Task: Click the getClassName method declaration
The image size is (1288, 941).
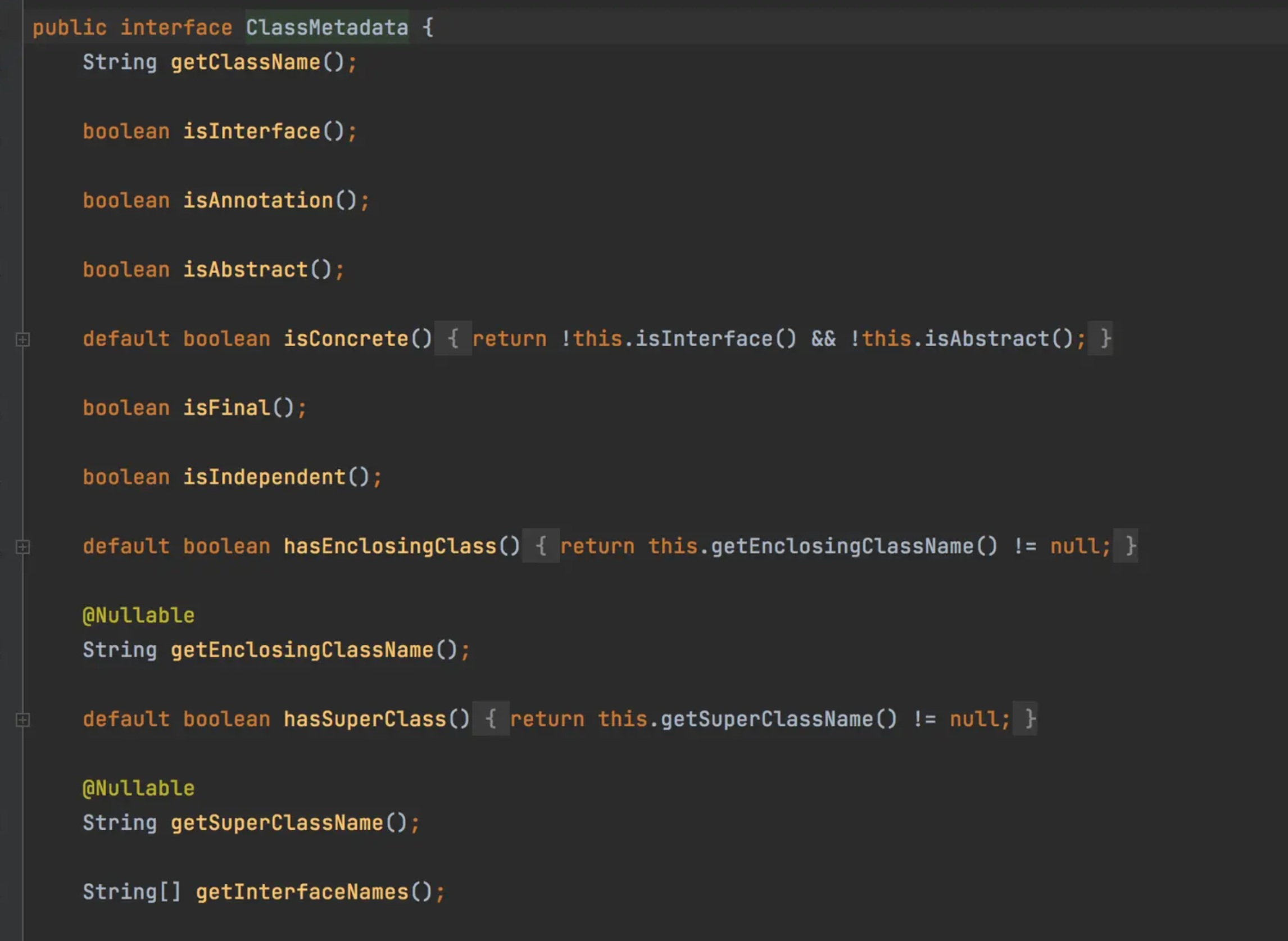Action: 246,62
